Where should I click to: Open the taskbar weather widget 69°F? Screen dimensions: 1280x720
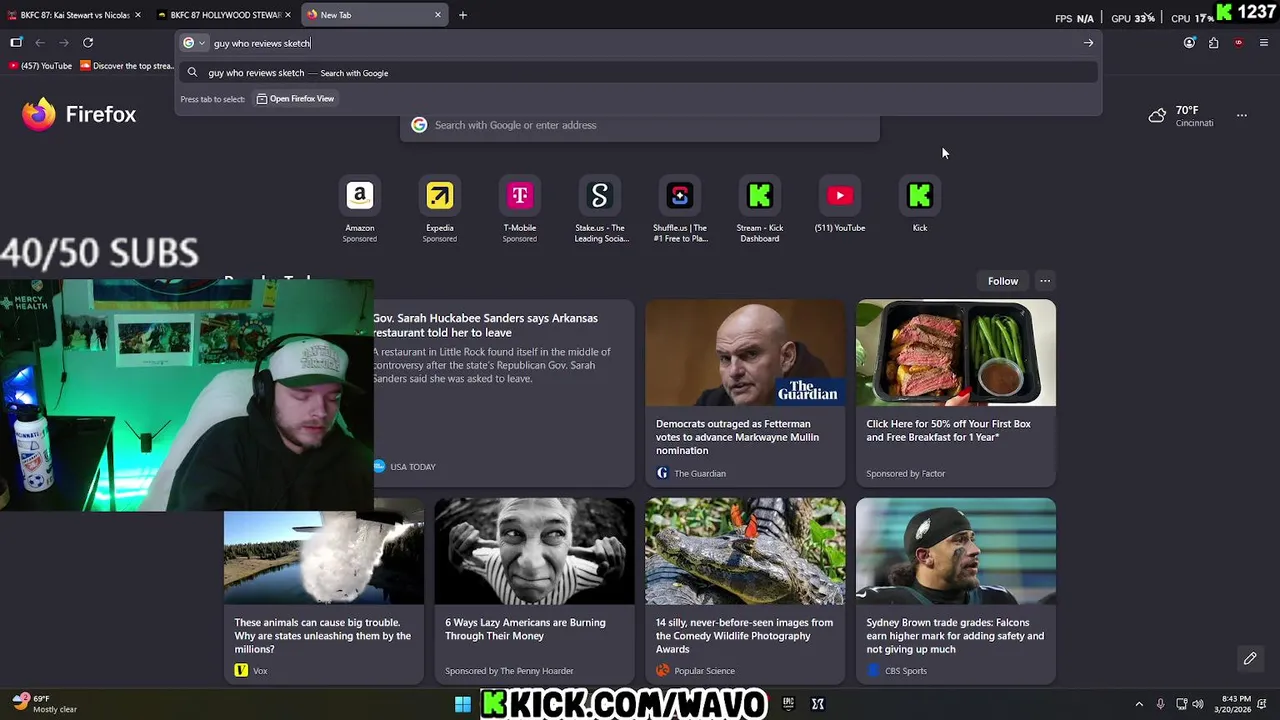(x=45, y=704)
